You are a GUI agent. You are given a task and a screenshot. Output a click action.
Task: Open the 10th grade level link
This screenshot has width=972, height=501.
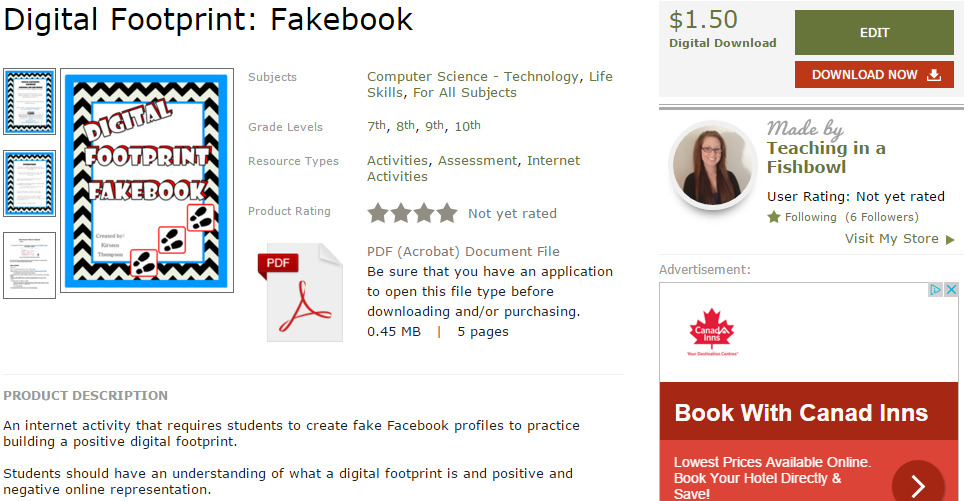pyautogui.click(x=467, y=126)
